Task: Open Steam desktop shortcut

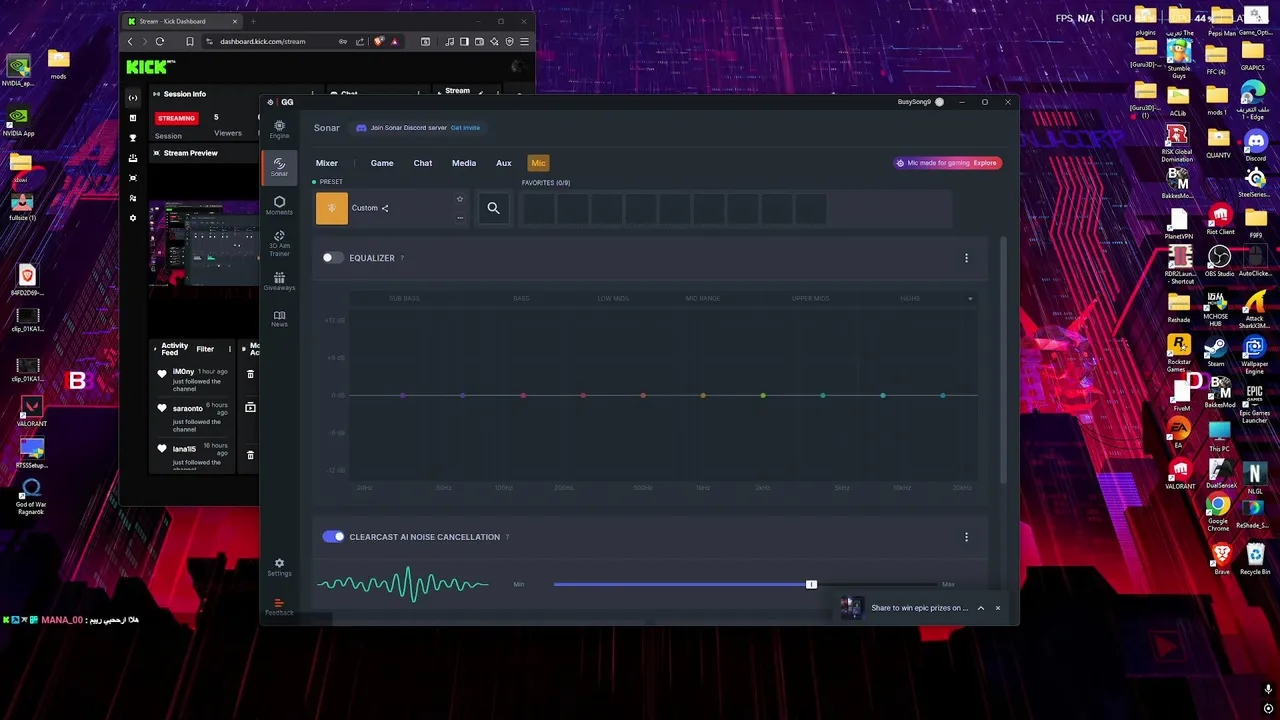Action: pos(1216,351)
